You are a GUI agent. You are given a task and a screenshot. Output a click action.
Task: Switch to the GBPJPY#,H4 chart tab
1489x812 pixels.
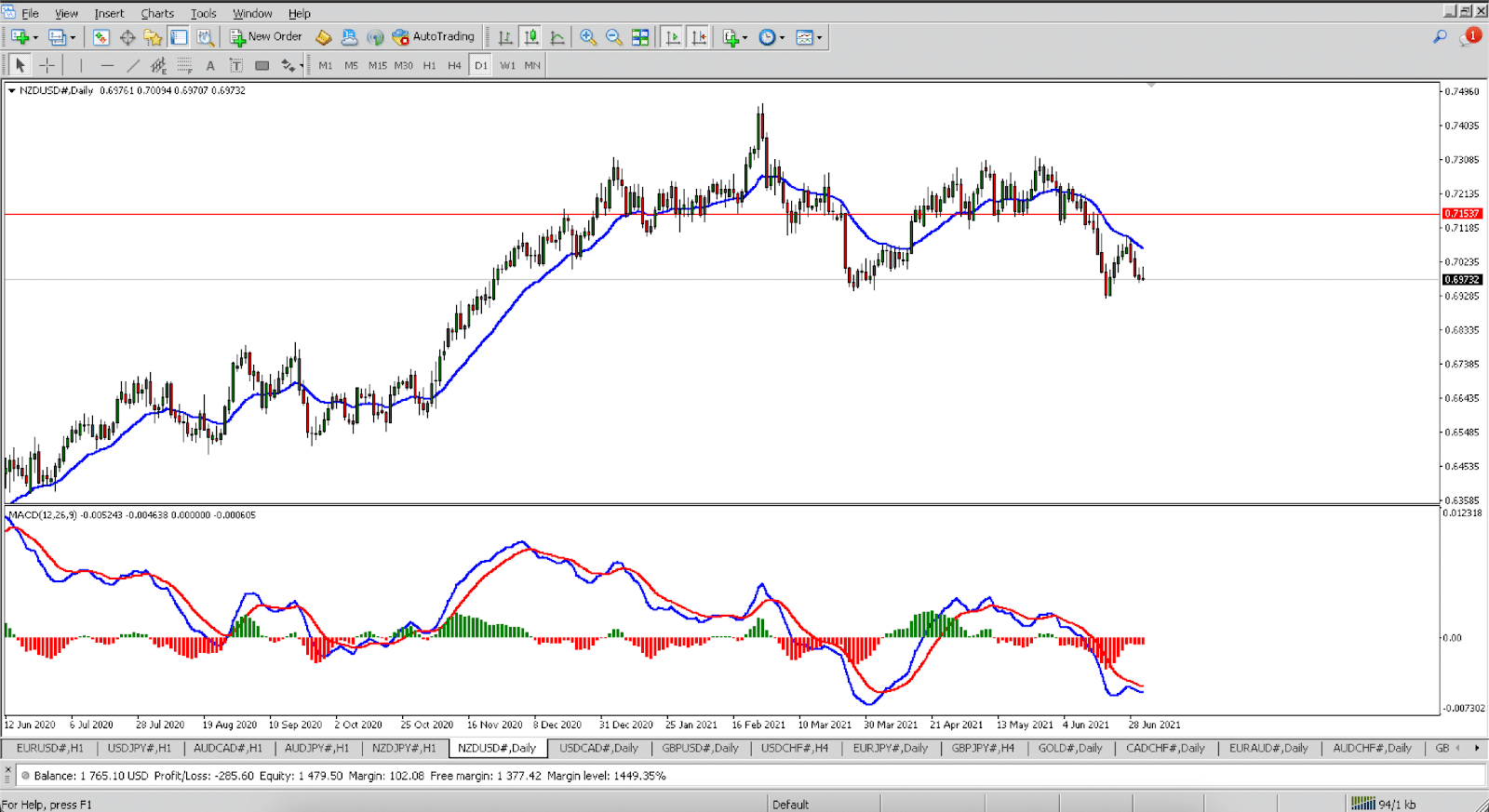click(x=983, y=748)
